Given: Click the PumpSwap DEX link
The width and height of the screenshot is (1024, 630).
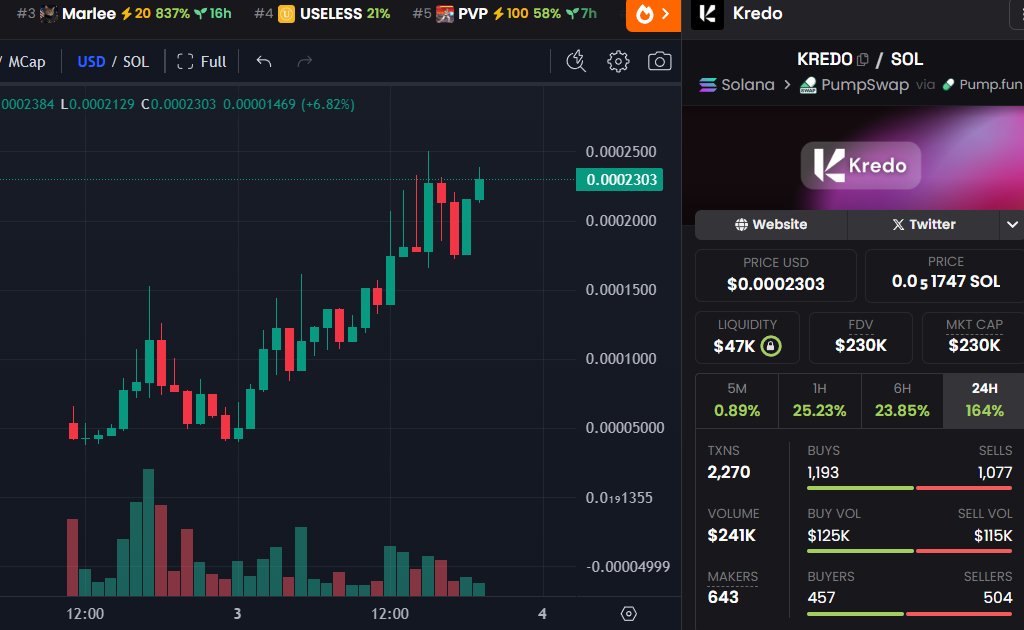Looking at the screenshot, I should (x=854, y=85).
